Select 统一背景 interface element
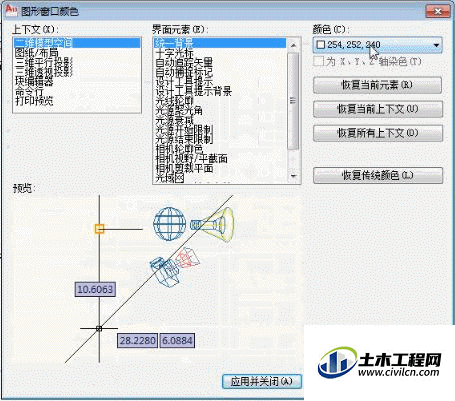Viewport: 455px width, 401px height. coord(220,43)
